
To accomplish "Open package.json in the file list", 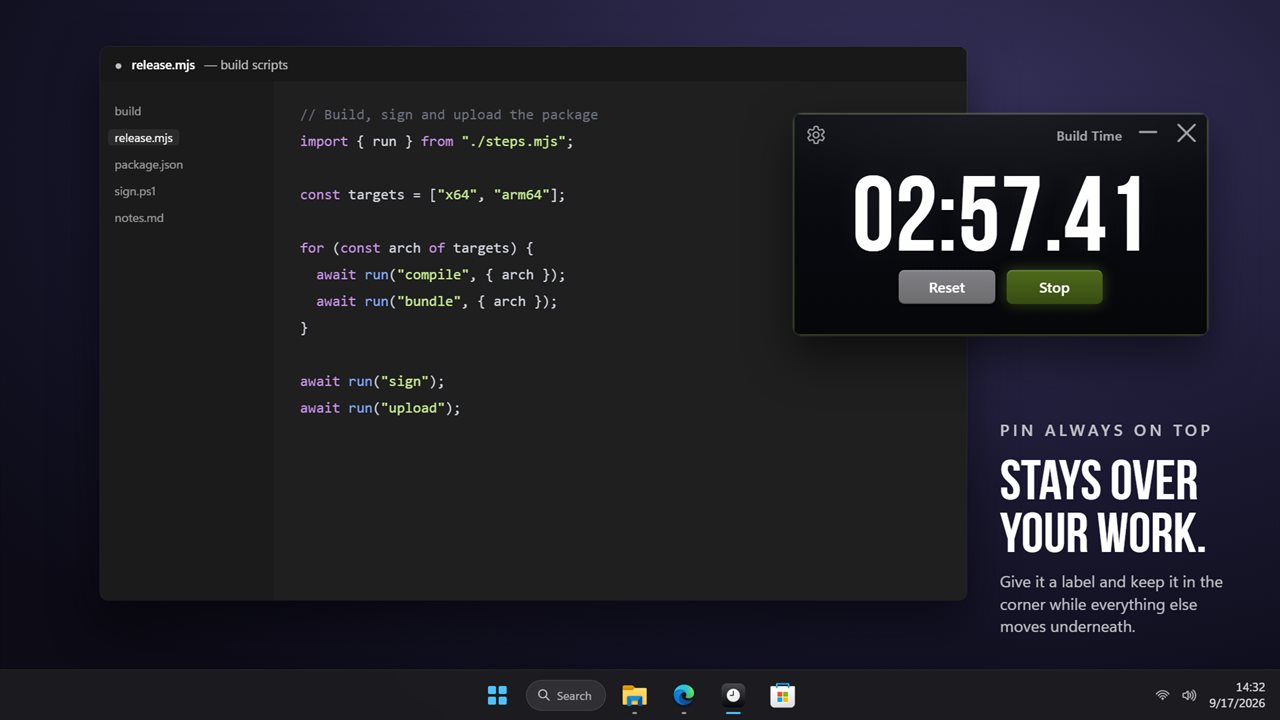I will (148, 164).
